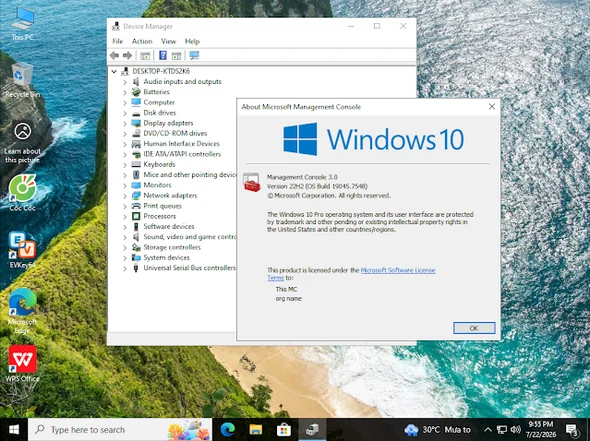Select the Batteries category icon
The width and height of the screenshot is (590, 441).
(x=136, y=92)
